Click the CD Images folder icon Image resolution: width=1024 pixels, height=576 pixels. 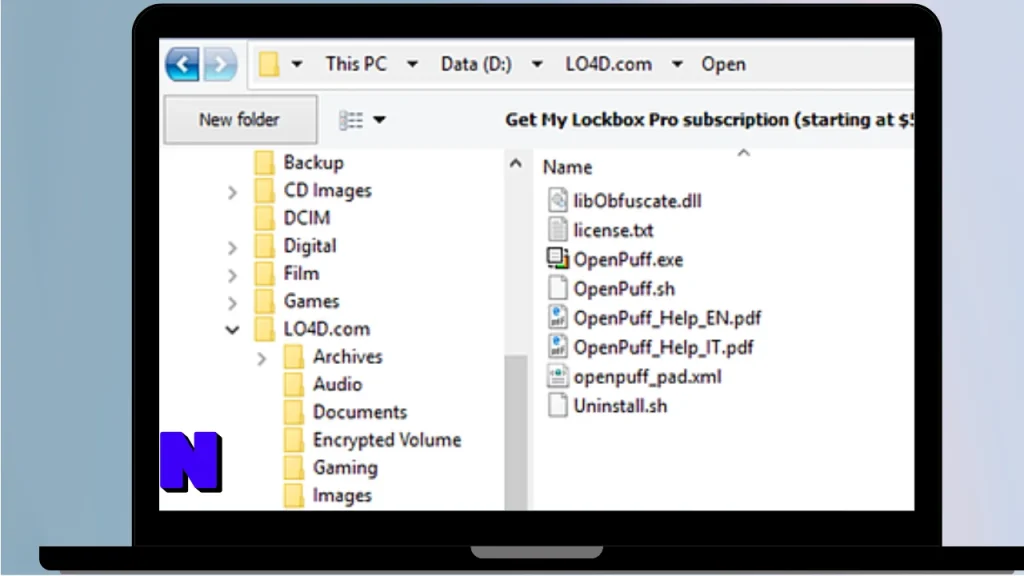point(264,190)
